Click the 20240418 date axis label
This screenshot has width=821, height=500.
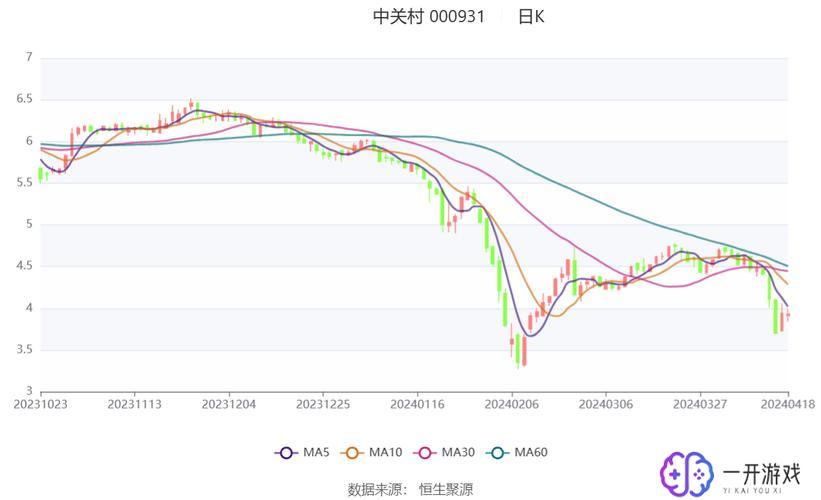pyautogui.click(x=787, y=404)
